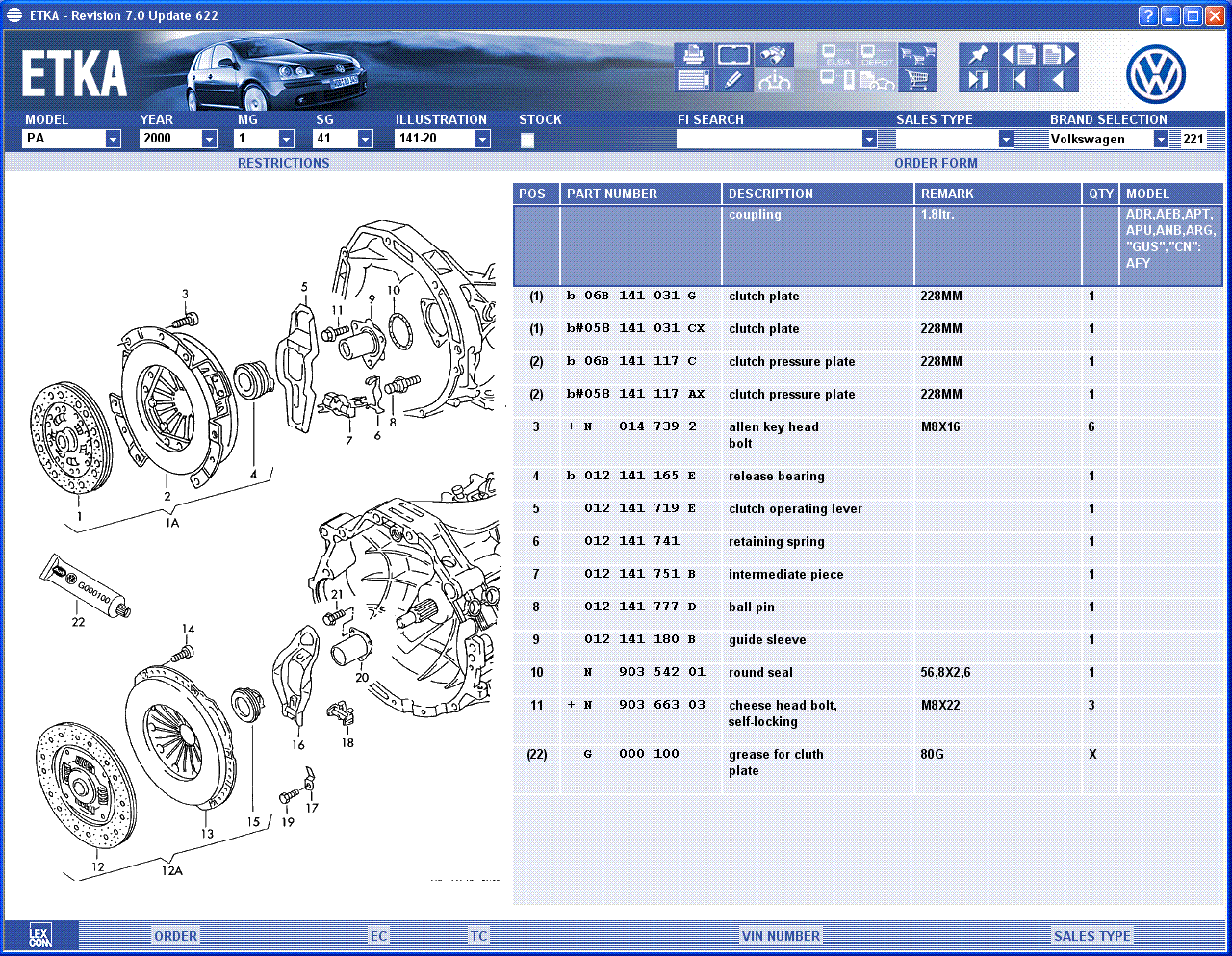Click the ORDER button in bottom bar
Viewport: 1232px width, 956px height.
[176, 936]
